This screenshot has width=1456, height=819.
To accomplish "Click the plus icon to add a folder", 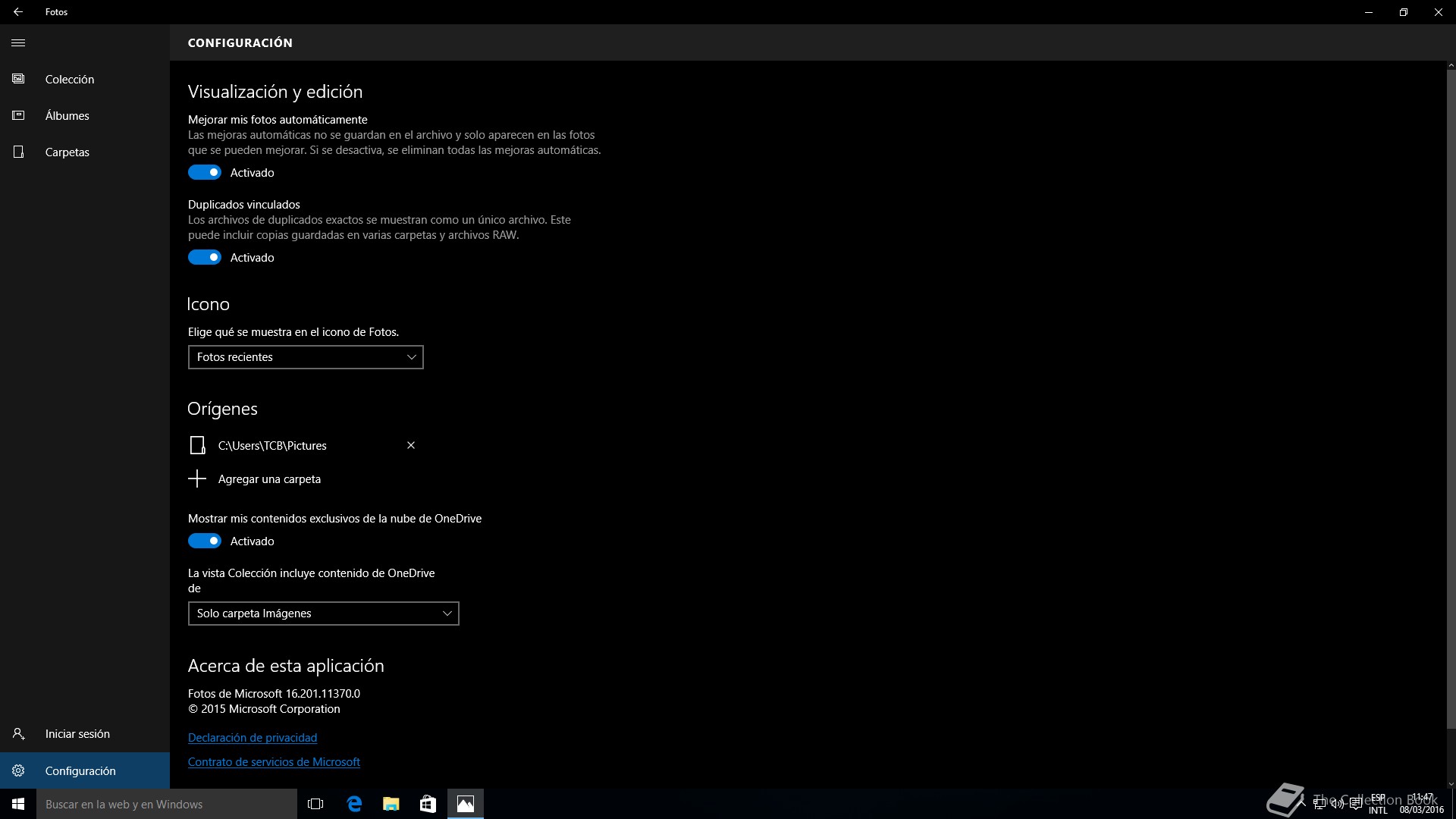I will [197, 479].
